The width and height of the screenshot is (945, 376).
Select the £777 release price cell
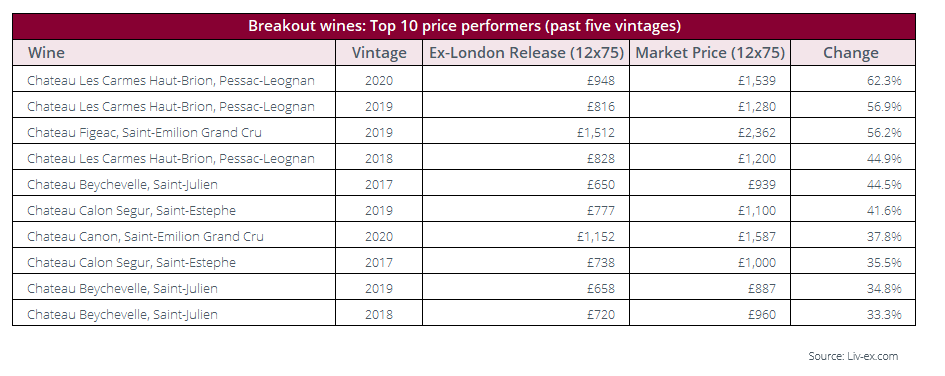click(x=601, y=211)
